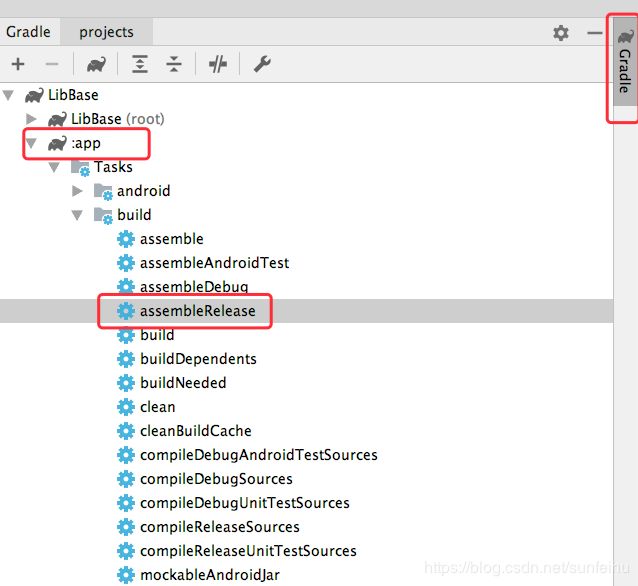Image resolution: width=638 pixels, height=586 pixels.
Task: Select the Gradle header tab
Action: [x=28, y=32]
